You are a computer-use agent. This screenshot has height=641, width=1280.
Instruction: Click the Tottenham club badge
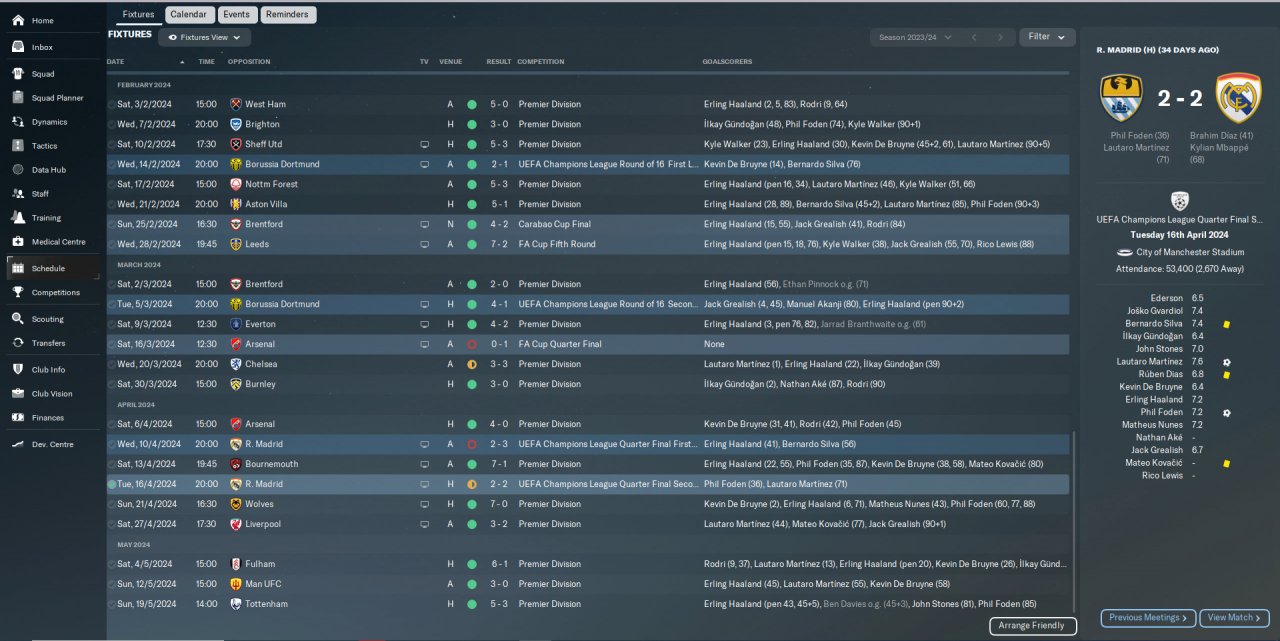point(236,604)
